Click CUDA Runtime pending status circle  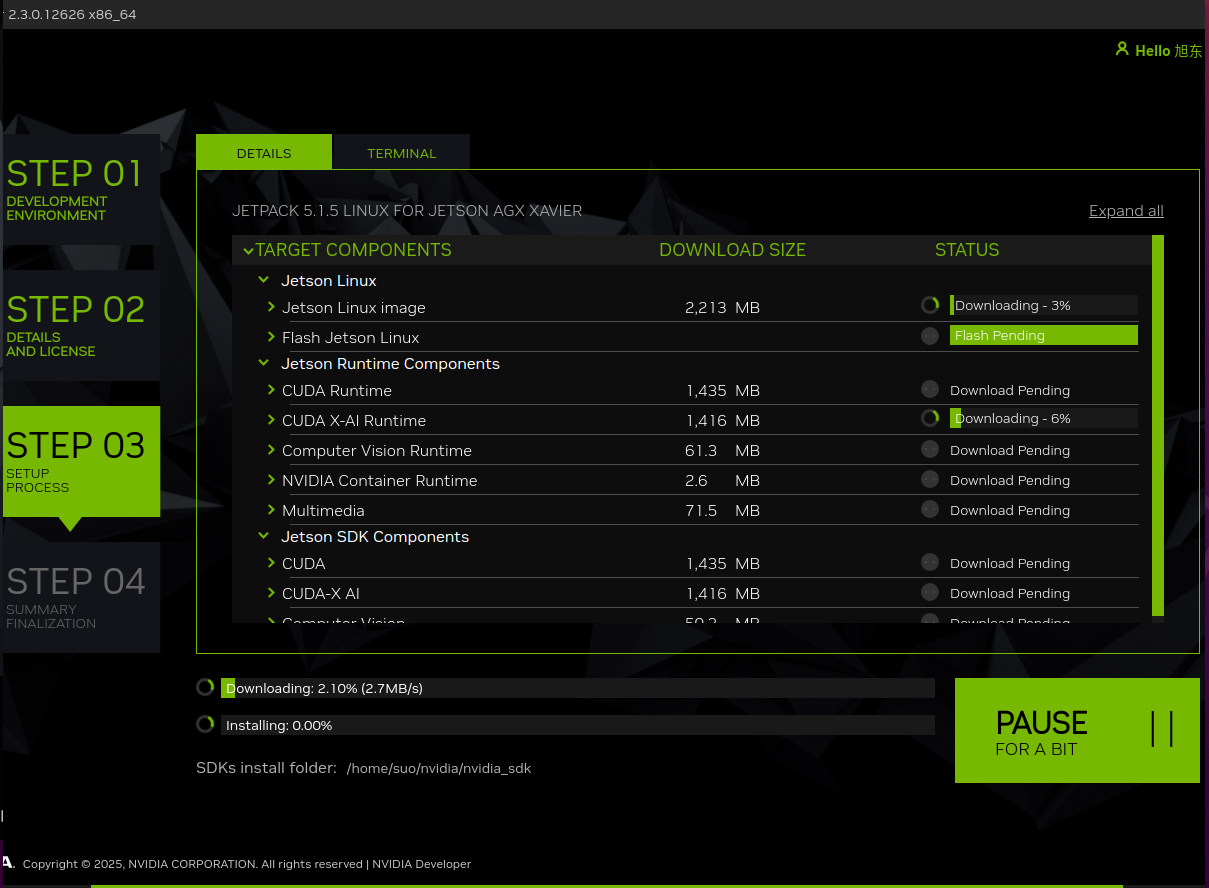click(930, 389)
